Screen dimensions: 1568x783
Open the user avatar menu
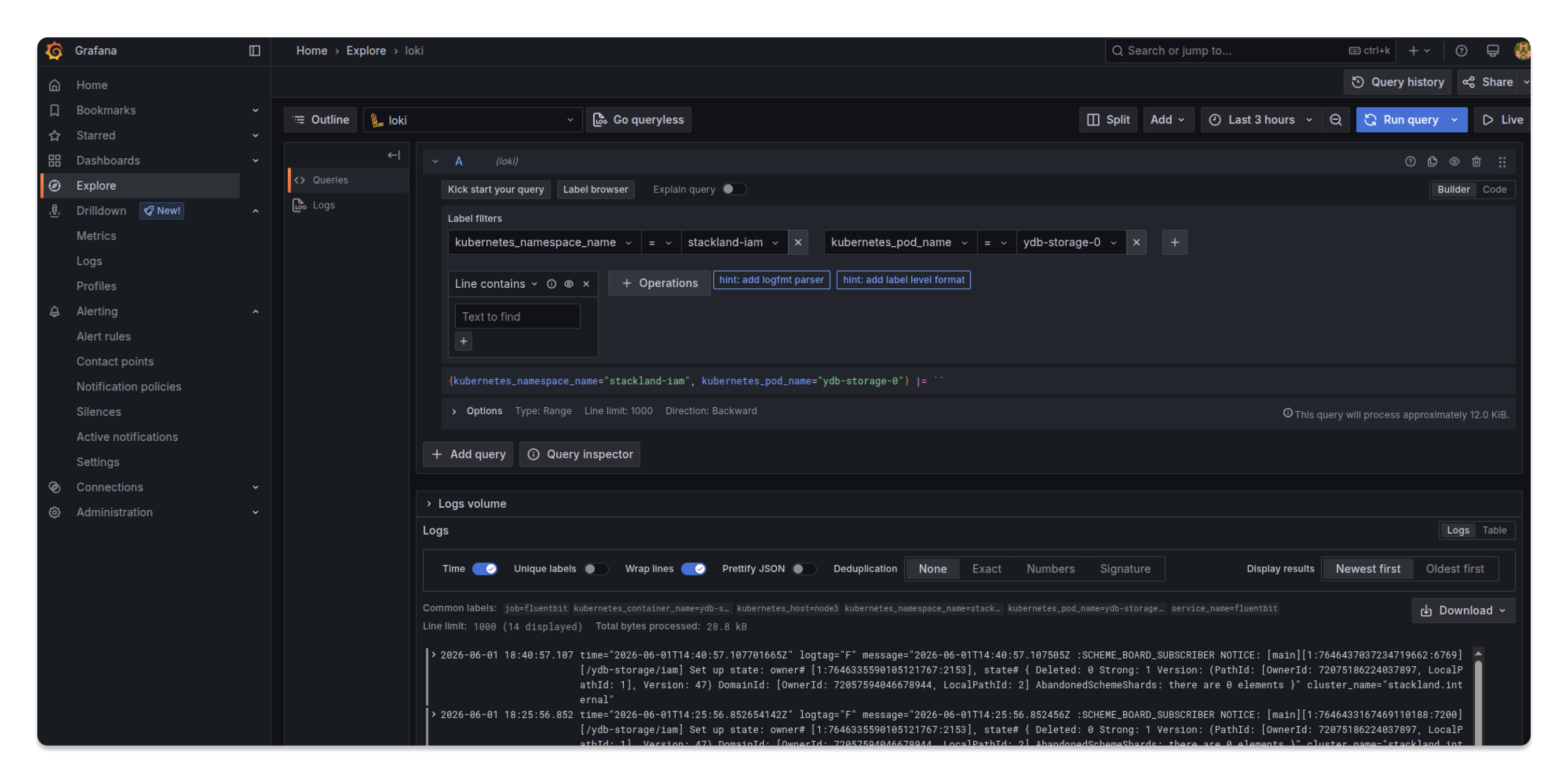click(x=1521, y=50)
